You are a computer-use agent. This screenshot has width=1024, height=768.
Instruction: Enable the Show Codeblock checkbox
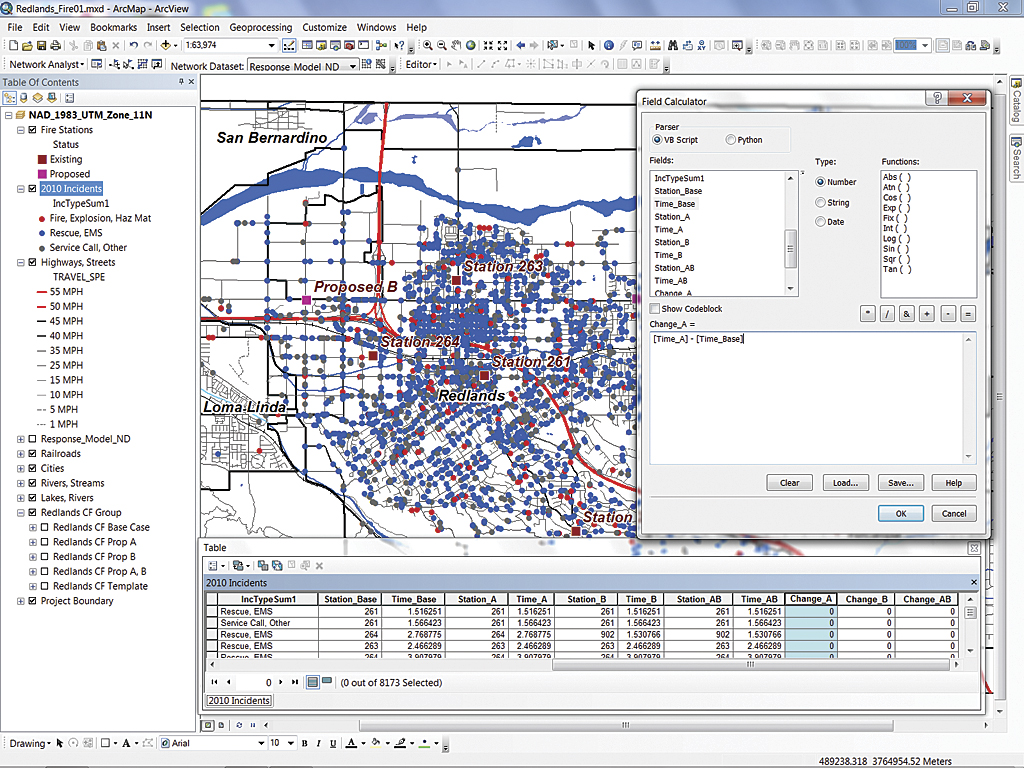655,309
